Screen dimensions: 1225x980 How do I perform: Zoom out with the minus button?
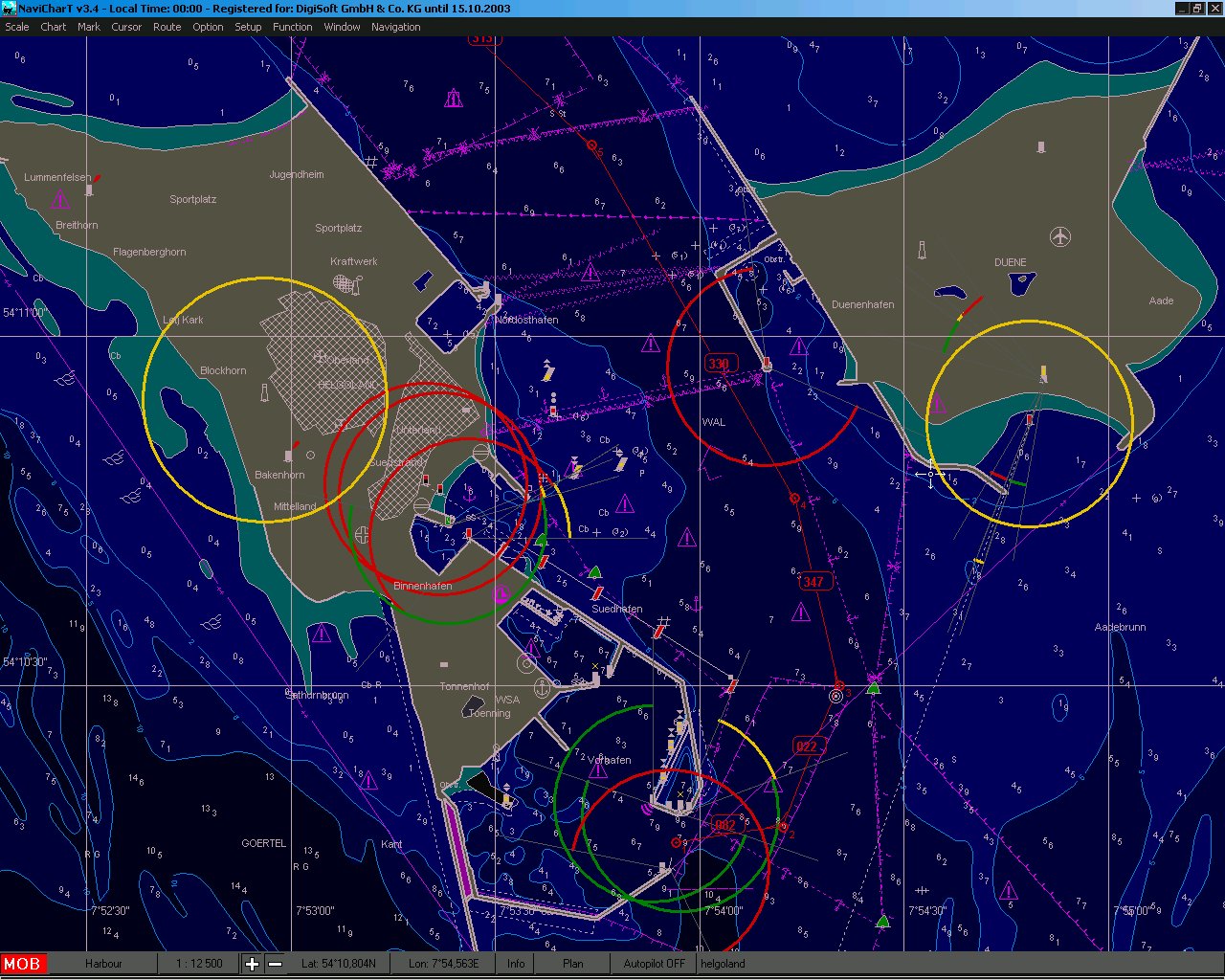pos(275,964)
